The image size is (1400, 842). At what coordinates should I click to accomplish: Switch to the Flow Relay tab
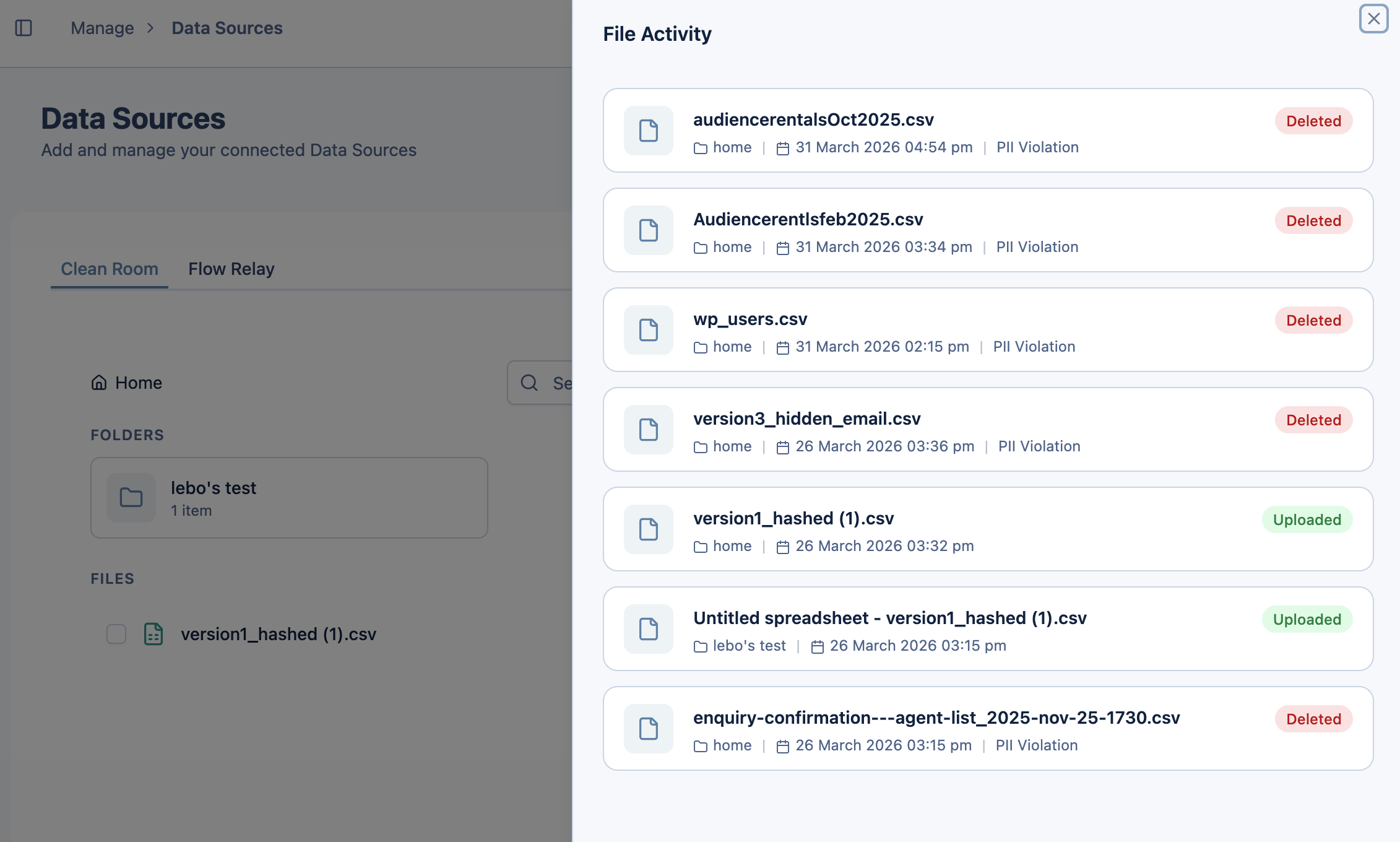pos(231,269)
